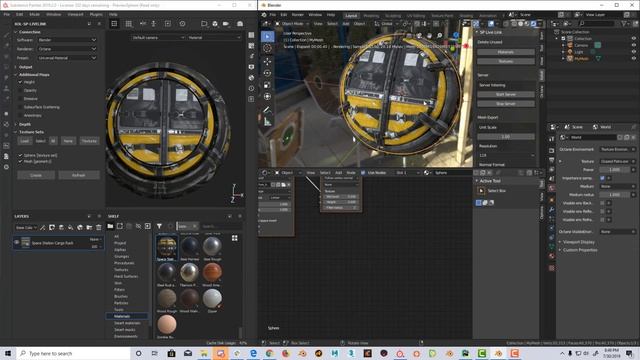Image resolution: width=640 pixels, height=360 pixels.
Task: Select the orange wood material thumbnail in Shelf
Action: [x=212, y=272]
